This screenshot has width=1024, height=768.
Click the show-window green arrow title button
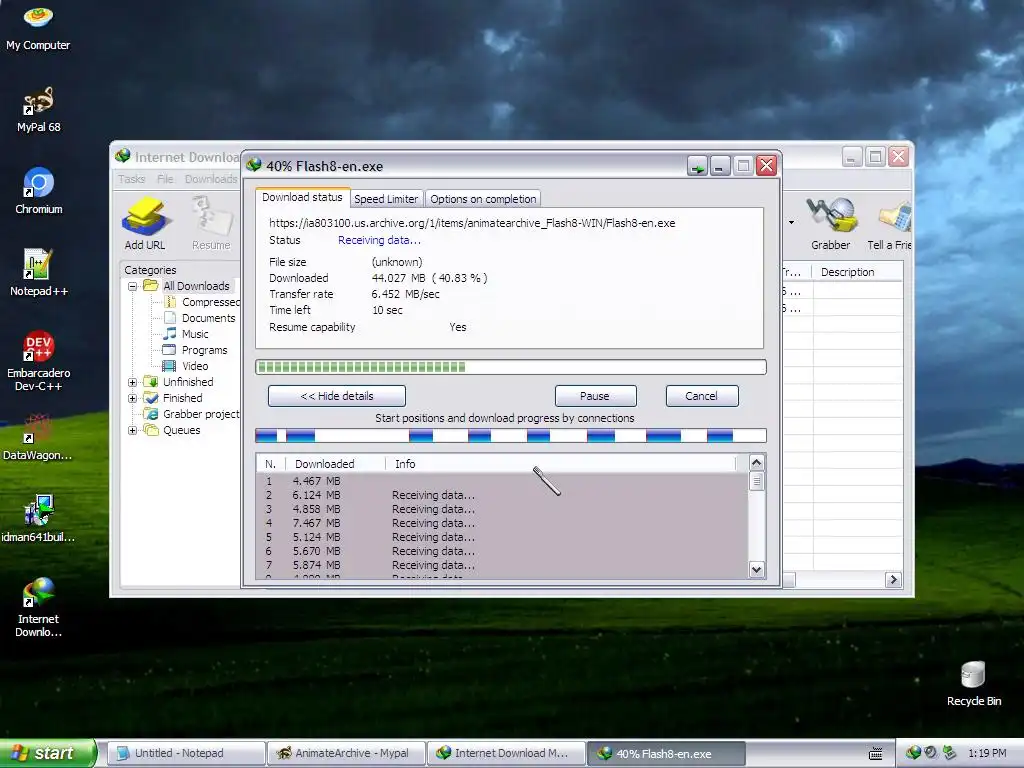[697, 166]
